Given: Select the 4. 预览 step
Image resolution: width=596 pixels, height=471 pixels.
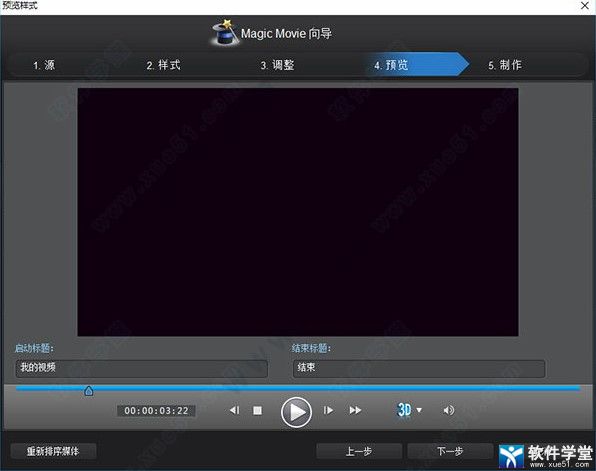Looking at the screenshot, I should [391, 65].
